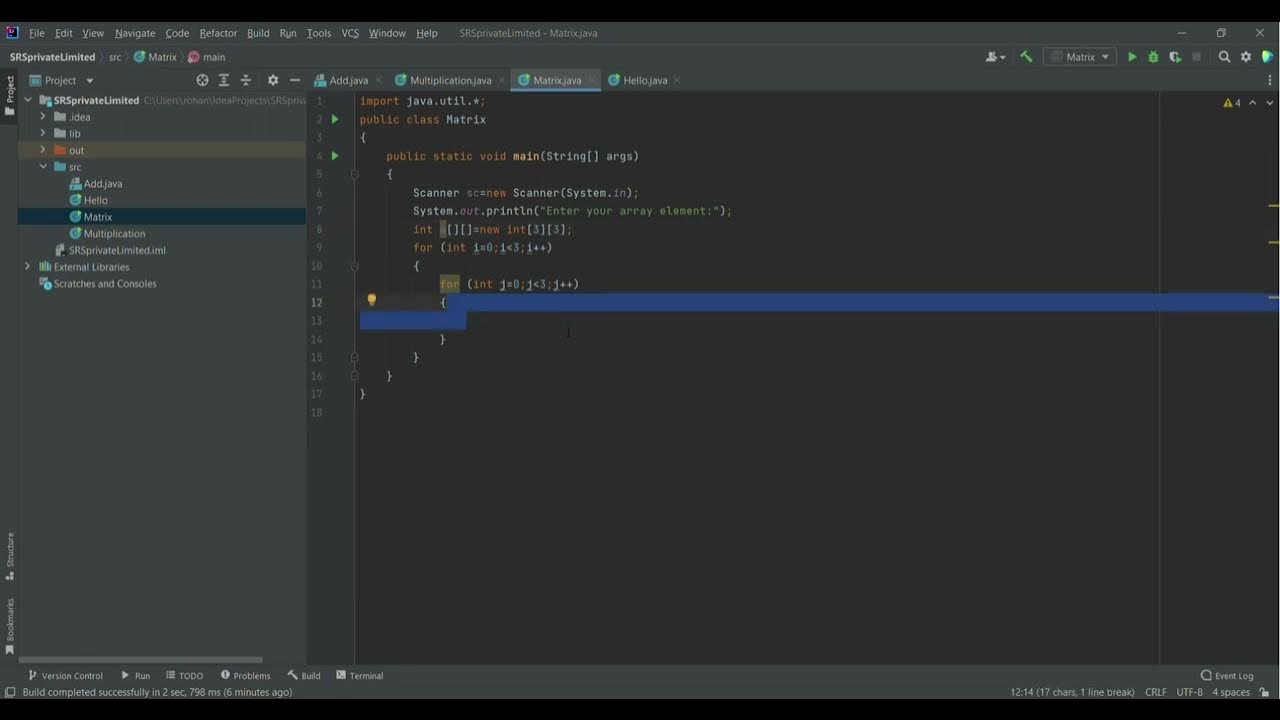Open the Event Log
Viewport: 1280px width, 720px height.
[x=1227, y=676]
